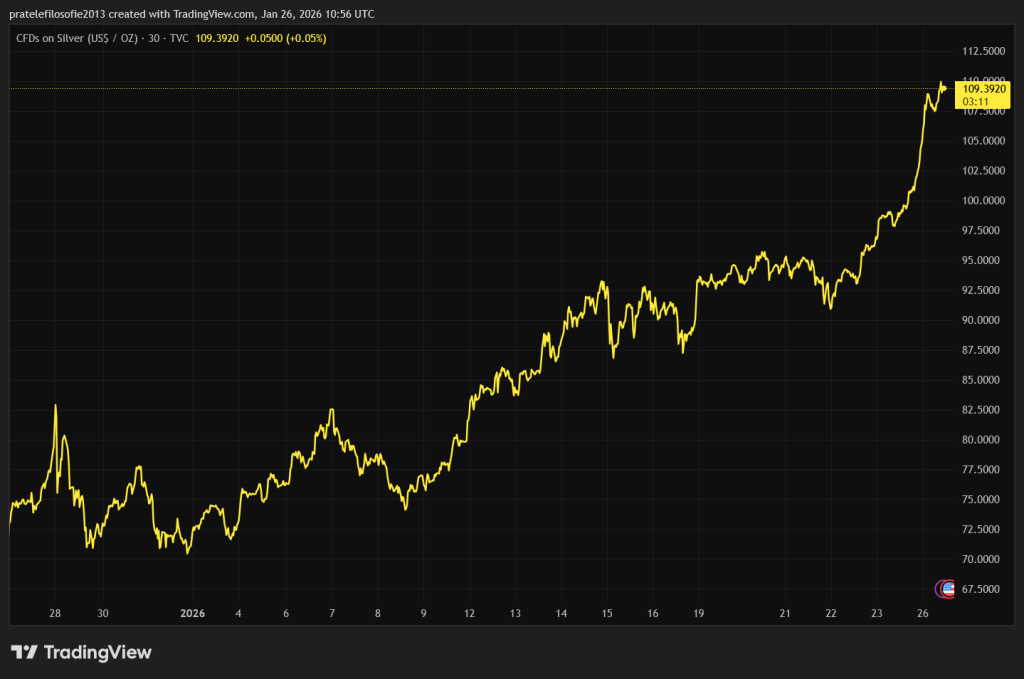Click the 2026 year label on time axis
This screenshot has width=1024, height=679.
[191, 613]
